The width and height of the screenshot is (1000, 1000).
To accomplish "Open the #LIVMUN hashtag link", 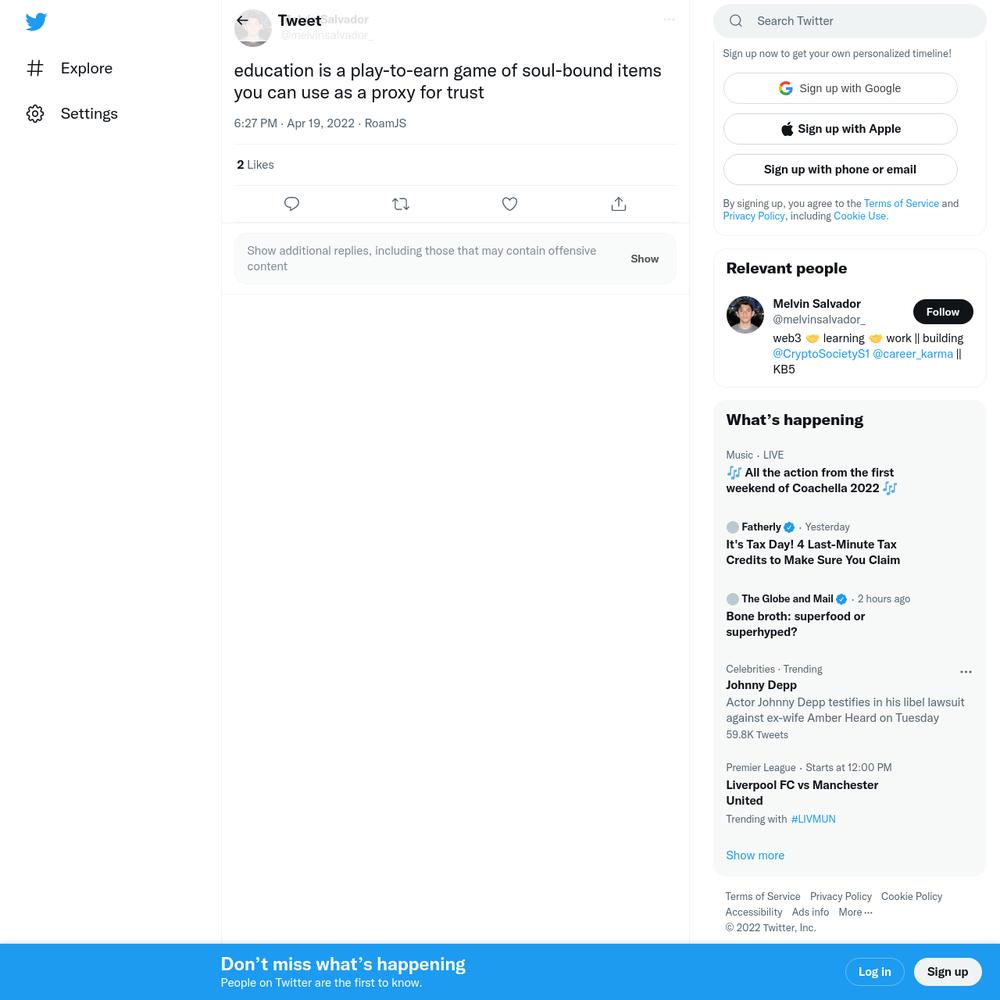I will click(x=812, y=819).
